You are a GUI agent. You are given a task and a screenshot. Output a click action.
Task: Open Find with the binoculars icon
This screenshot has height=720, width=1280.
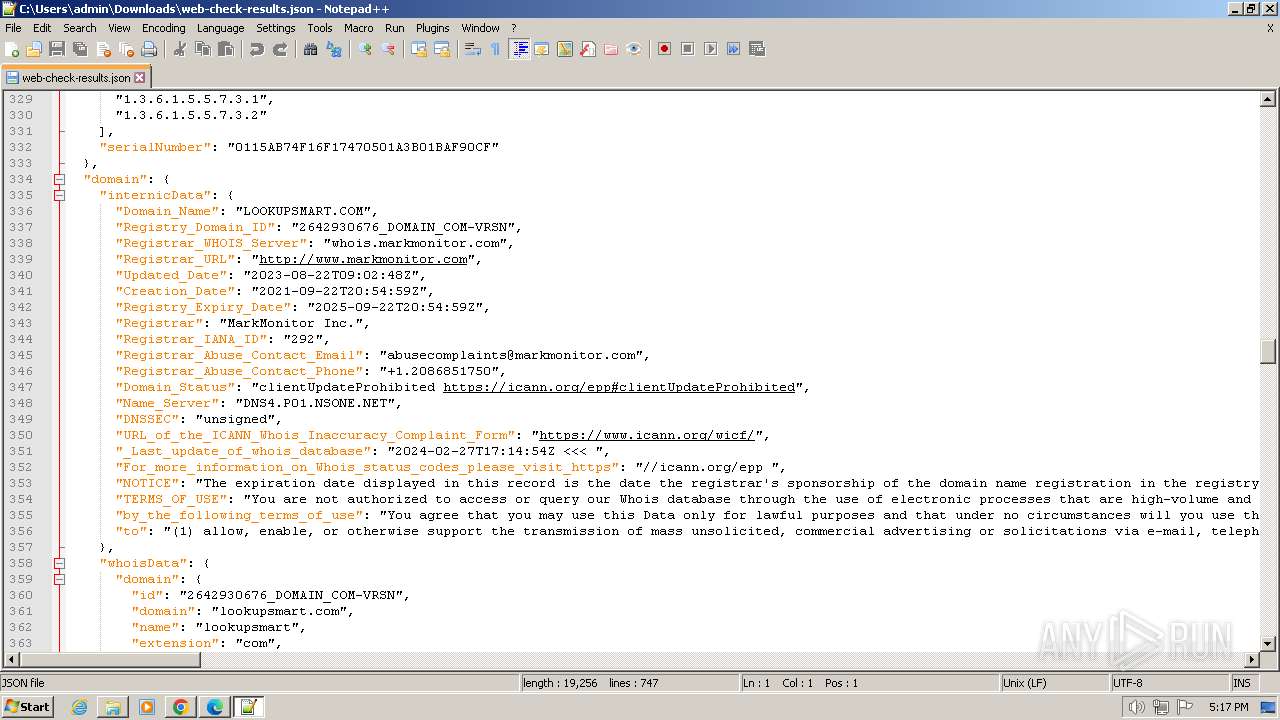click(311, 49)
